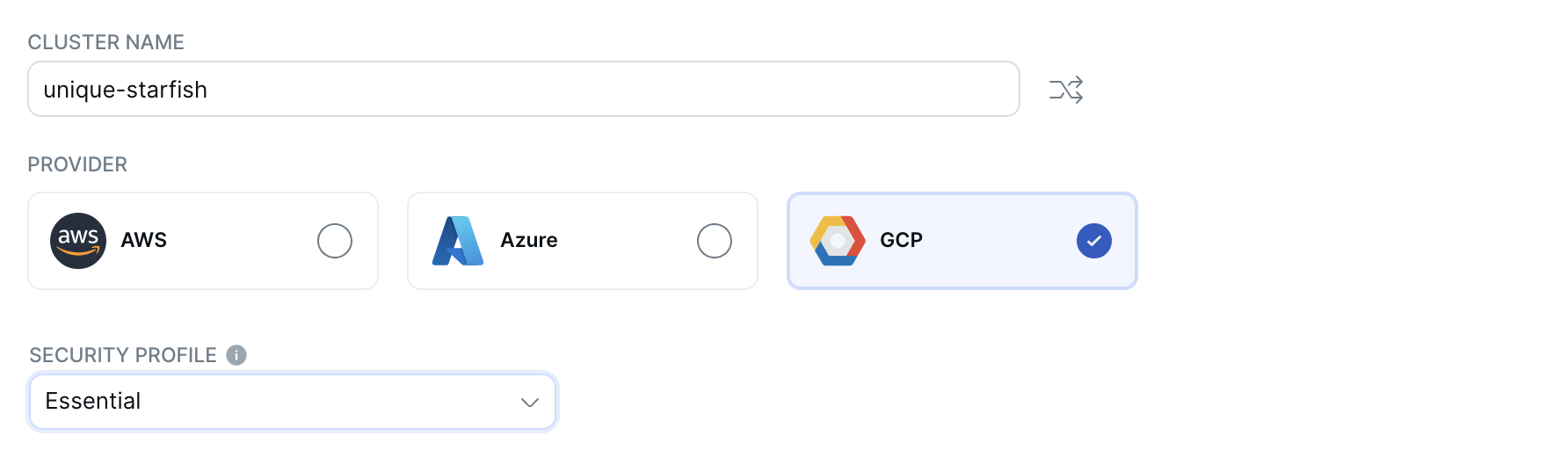This screenshot has height=465, width=1568.
Task: Click the Security Profile info icon
Action: click(x=236, y=355)
